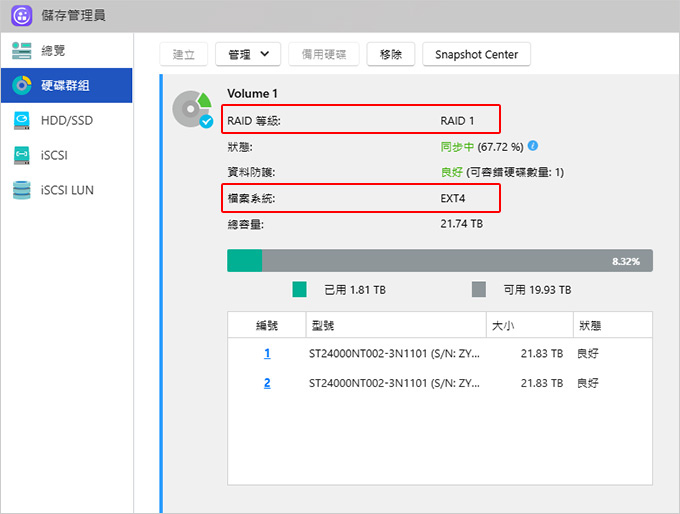Click the 同步中 status text
This screenshot has height=514, width=680.
pos(457,147)
